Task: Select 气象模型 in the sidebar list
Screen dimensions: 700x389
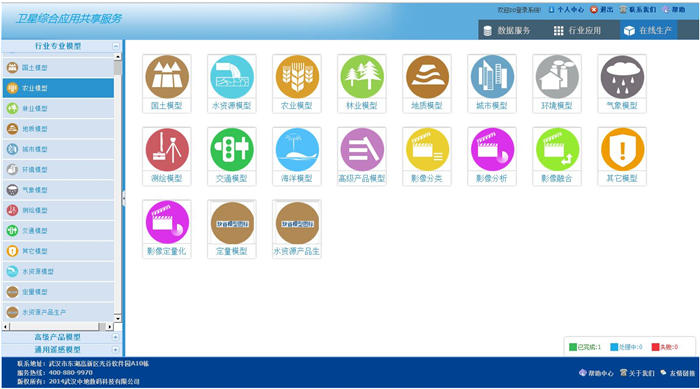Action: point(58,190)
